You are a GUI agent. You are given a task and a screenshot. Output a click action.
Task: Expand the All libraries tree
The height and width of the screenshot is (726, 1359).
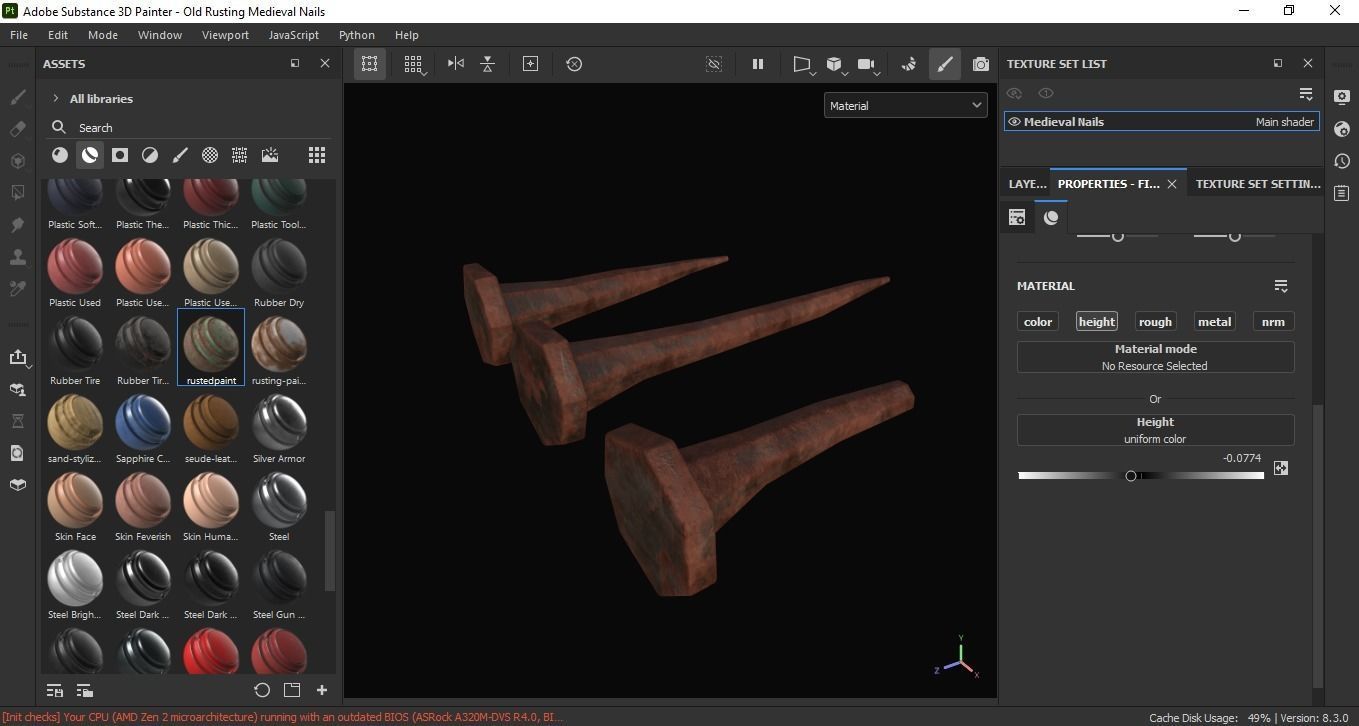56,99
